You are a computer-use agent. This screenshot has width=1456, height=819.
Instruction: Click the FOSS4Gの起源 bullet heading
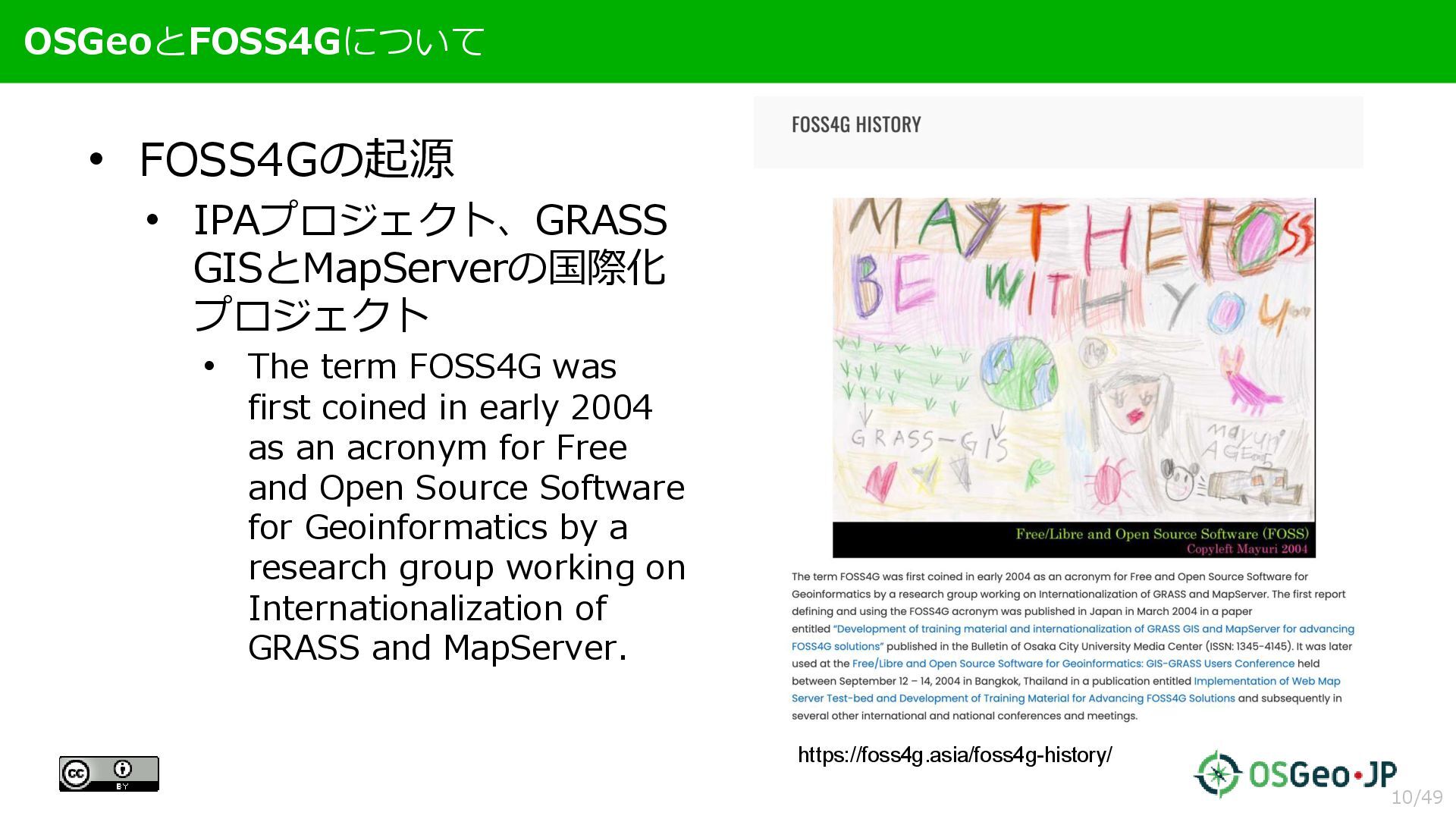pyautogui.click(x=296, y=159)
